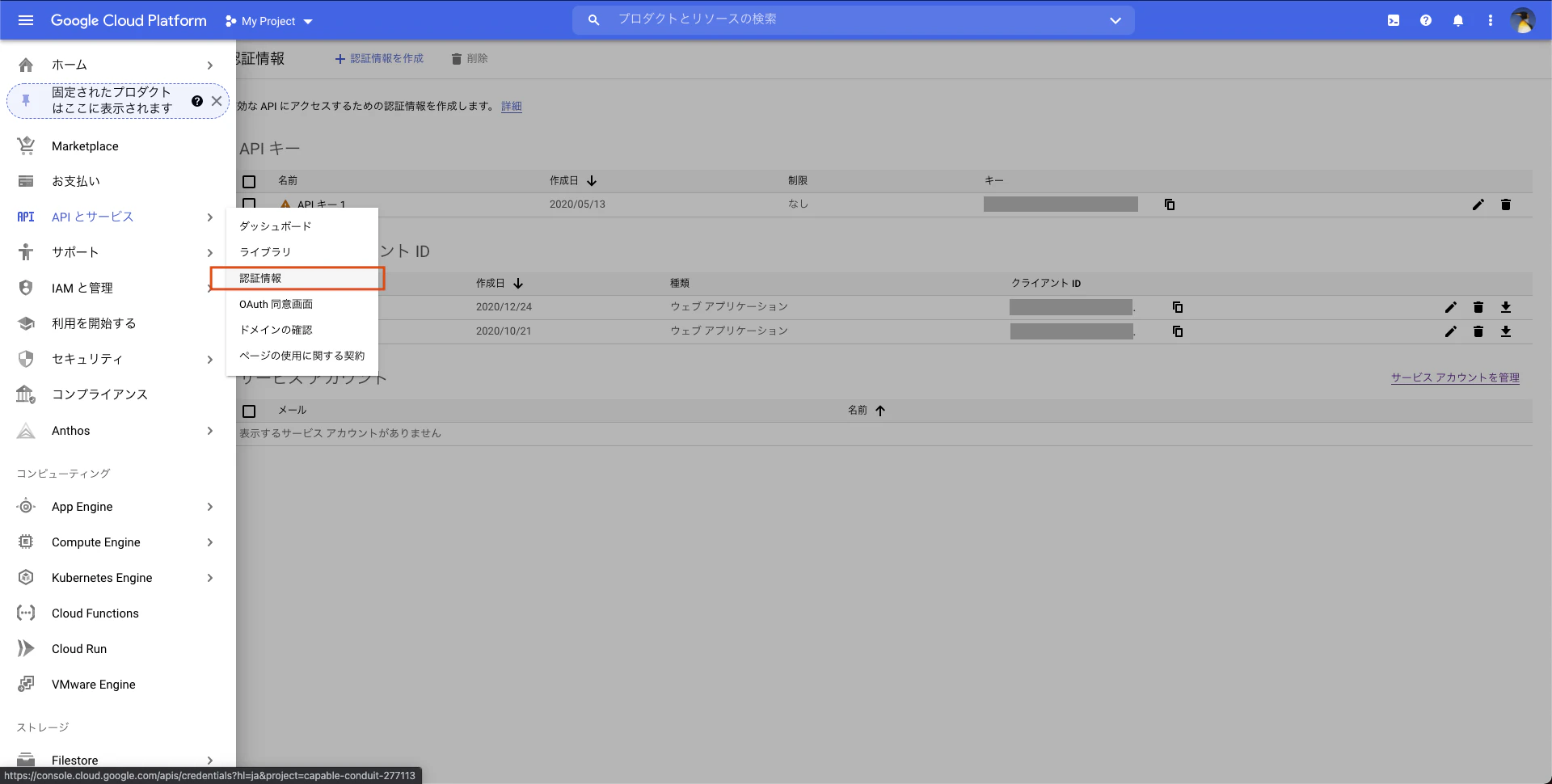Download the OAuth client JSON file
The width and height of the screenshot is (1552, 784).
(x=1507, y=307)
